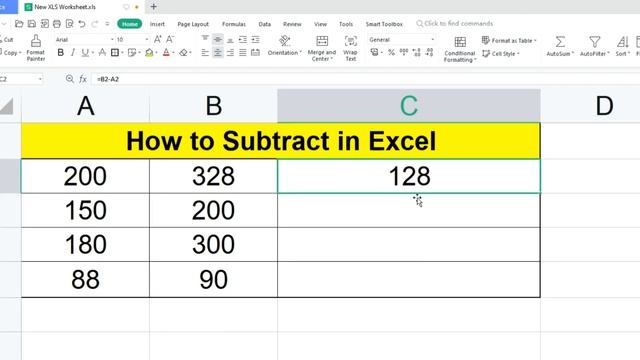The image size is (640, 360).
Task: Open the Home tab
Action: (x=130, y=24)
